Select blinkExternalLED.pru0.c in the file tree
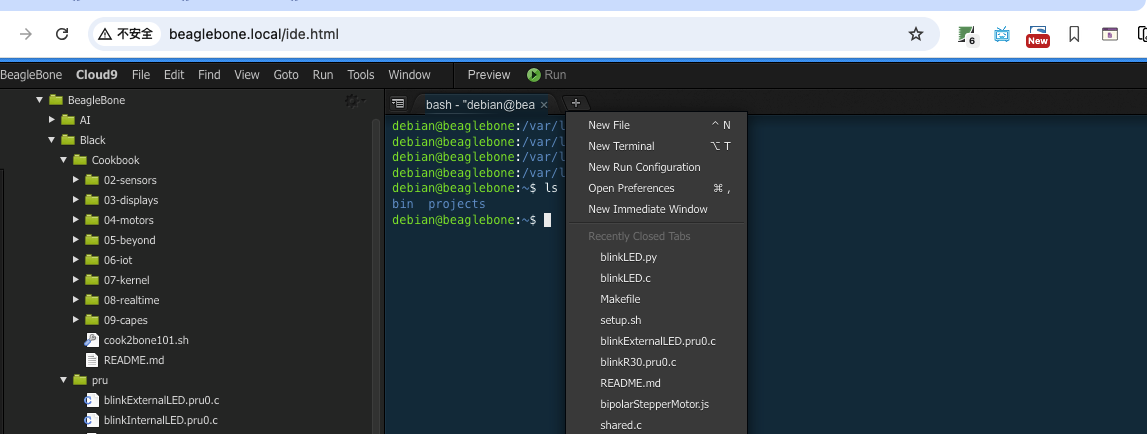The height and width of the screenshot is (434, 1147). coord(162,400)
